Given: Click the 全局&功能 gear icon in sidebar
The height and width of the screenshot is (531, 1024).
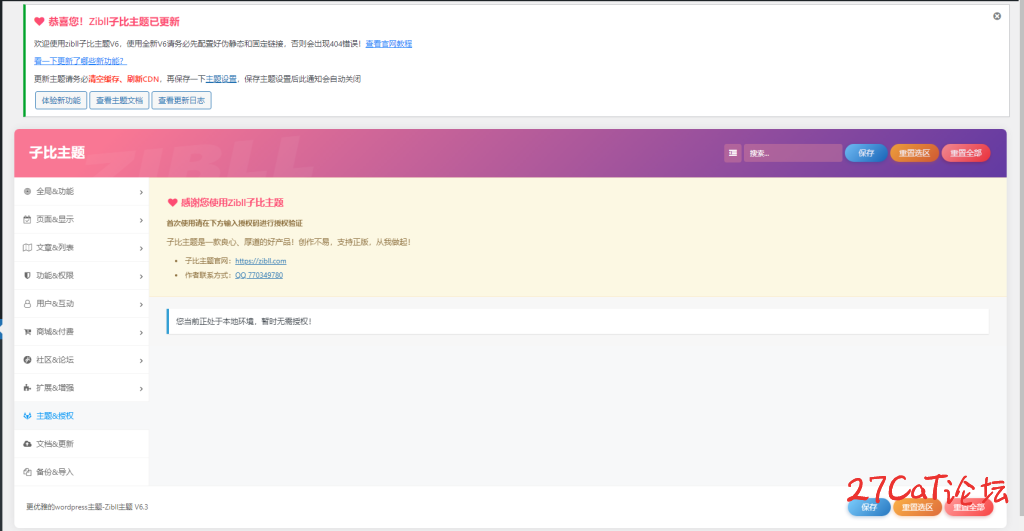Looking at the screenshot, I should [27, 191].
